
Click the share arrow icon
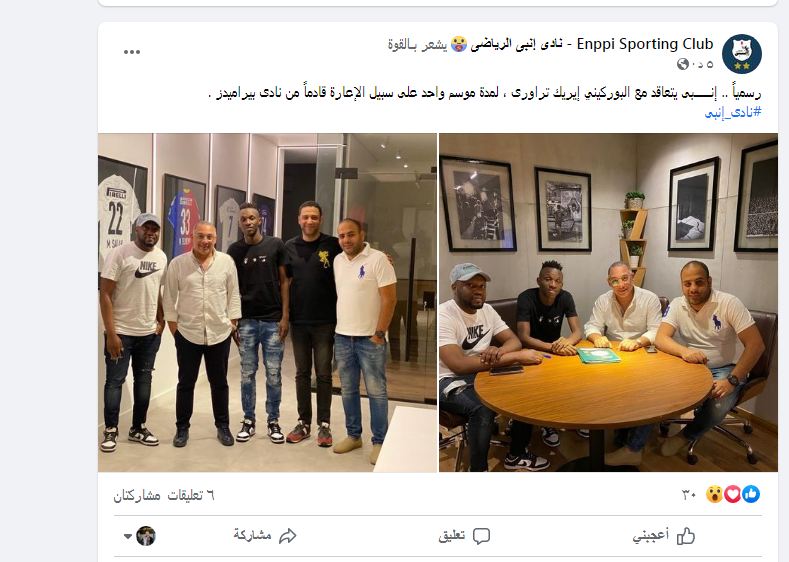pos(287,536)
